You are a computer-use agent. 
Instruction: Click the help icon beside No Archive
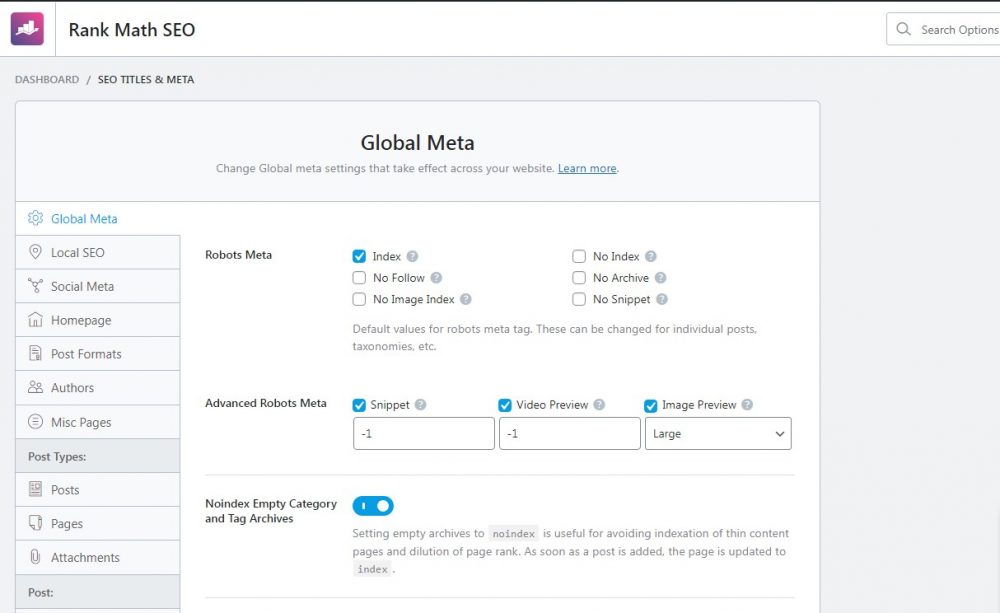pyautogui.click(x=660, y=278)
